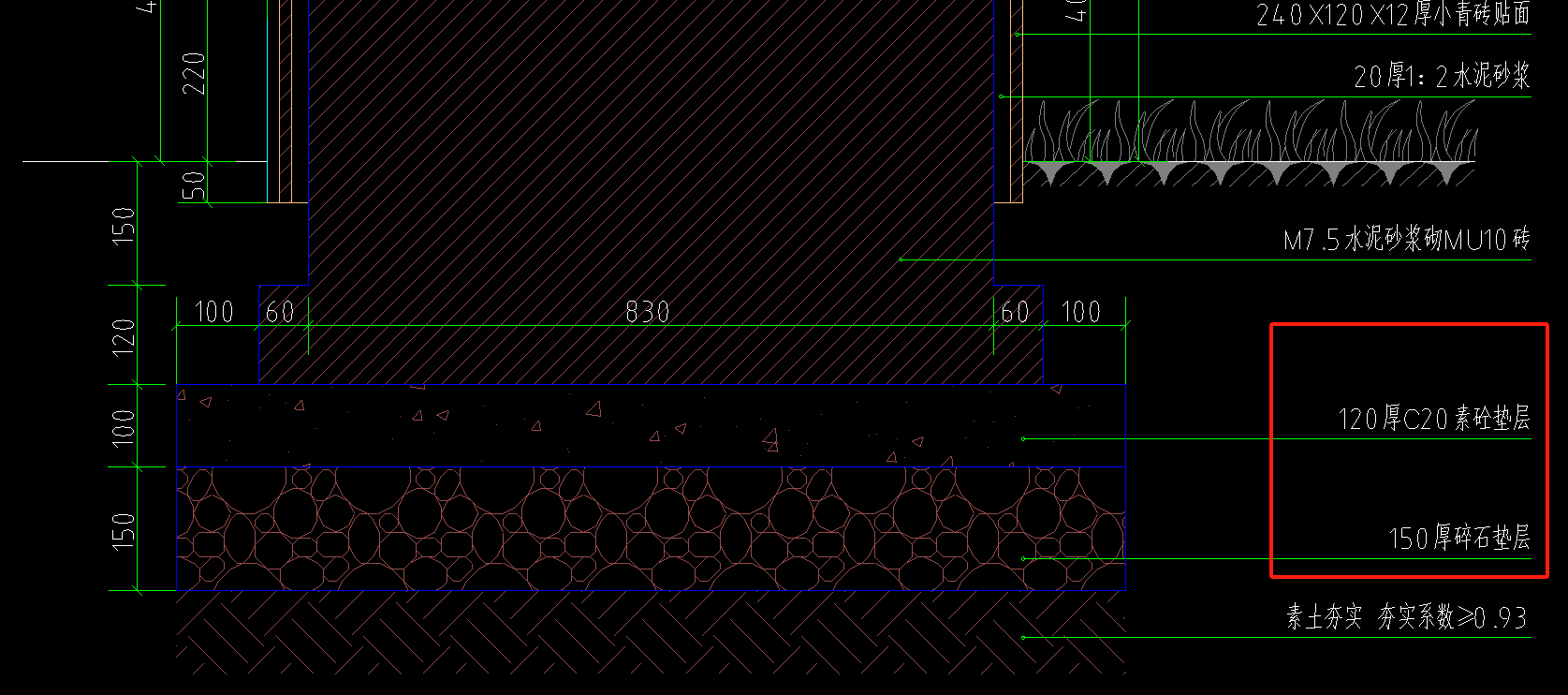Image resolution: width=1568 pixels, height=695 pixels.
Task: Click the 'M7.5水泥砂浆砌MU10砖' label
Action: click(1407, 240)
